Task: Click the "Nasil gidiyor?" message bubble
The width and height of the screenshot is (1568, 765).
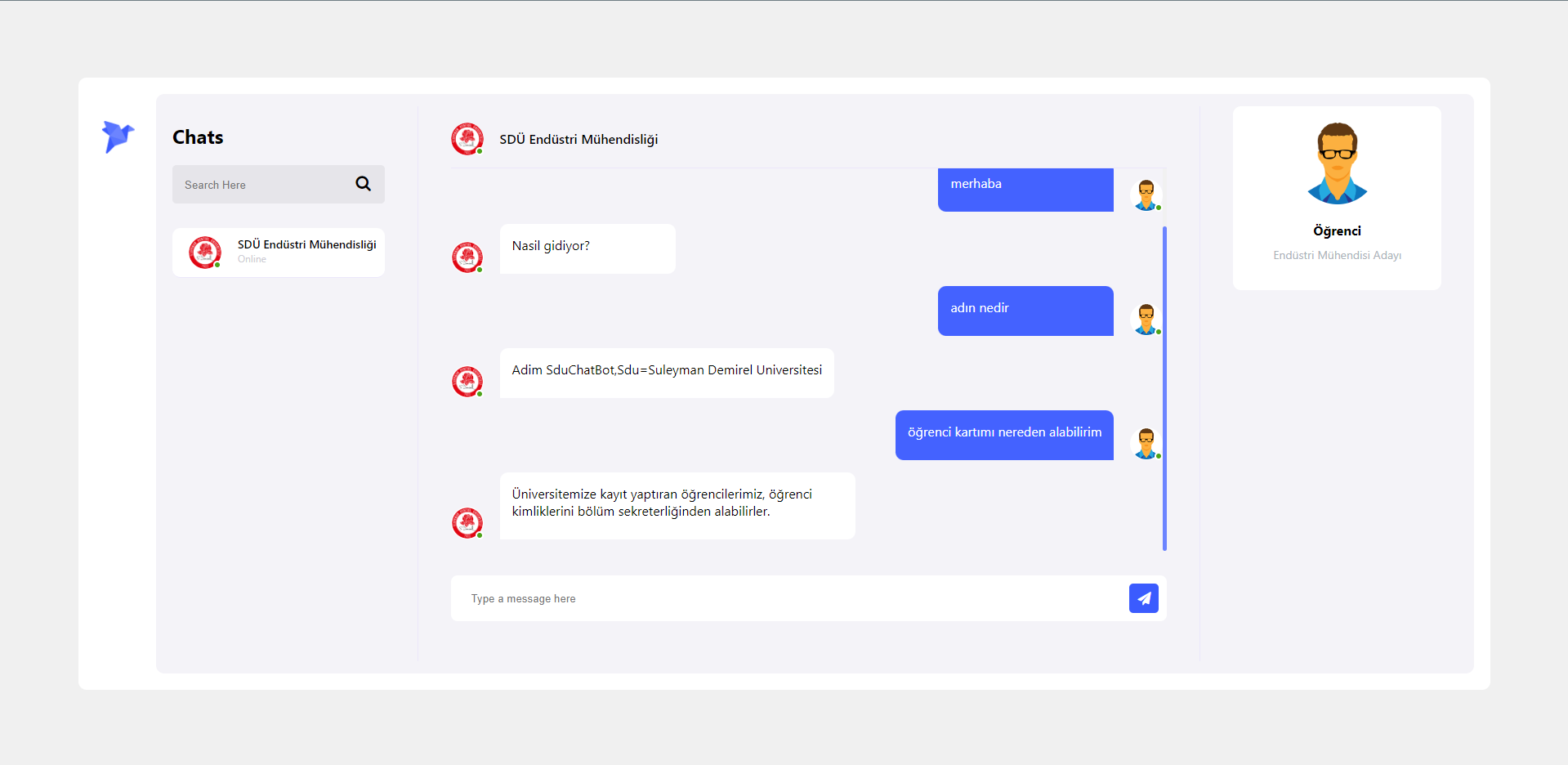Action: (587, 249)
